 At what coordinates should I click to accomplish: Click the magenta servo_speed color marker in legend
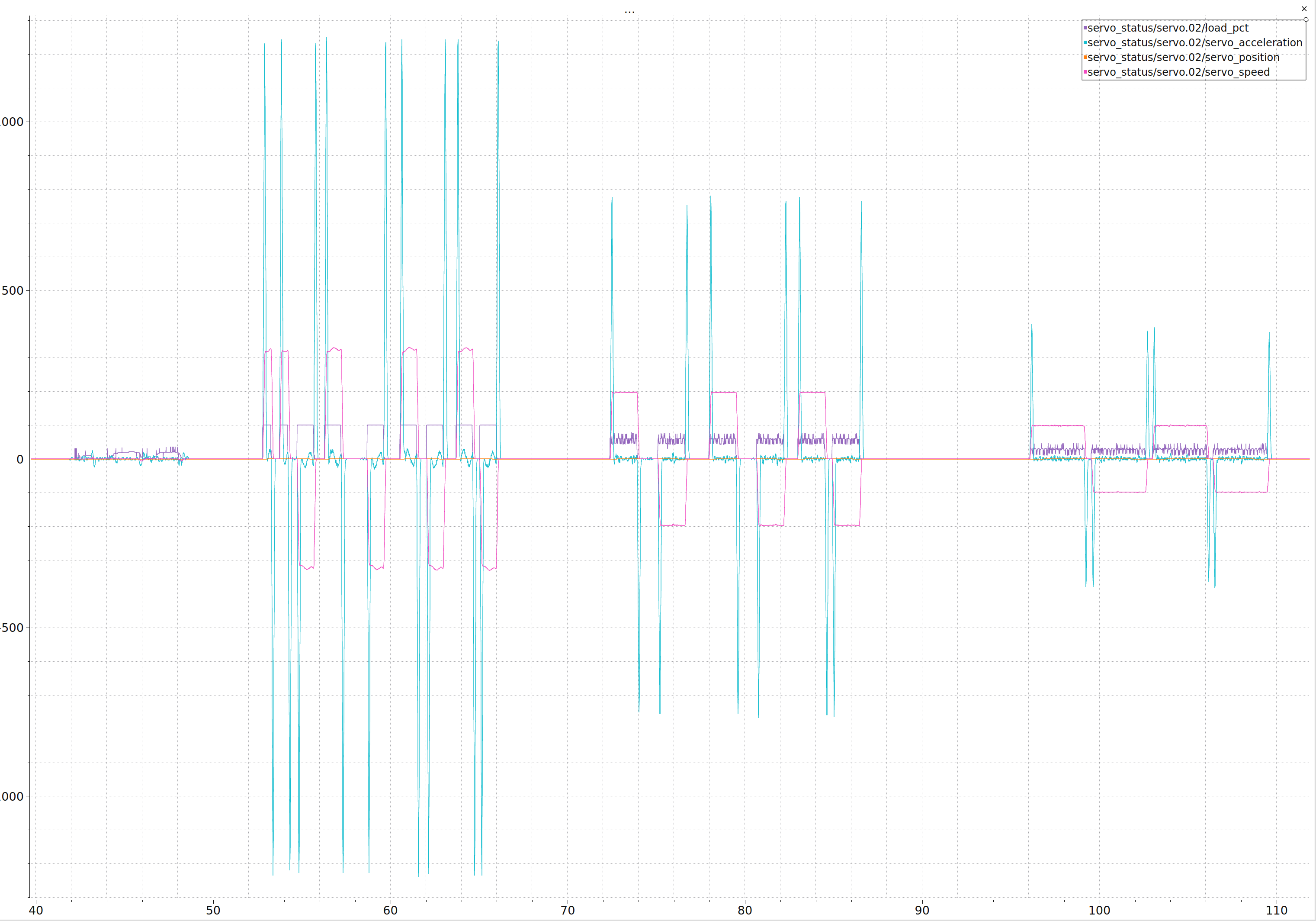pos(1085,72)
